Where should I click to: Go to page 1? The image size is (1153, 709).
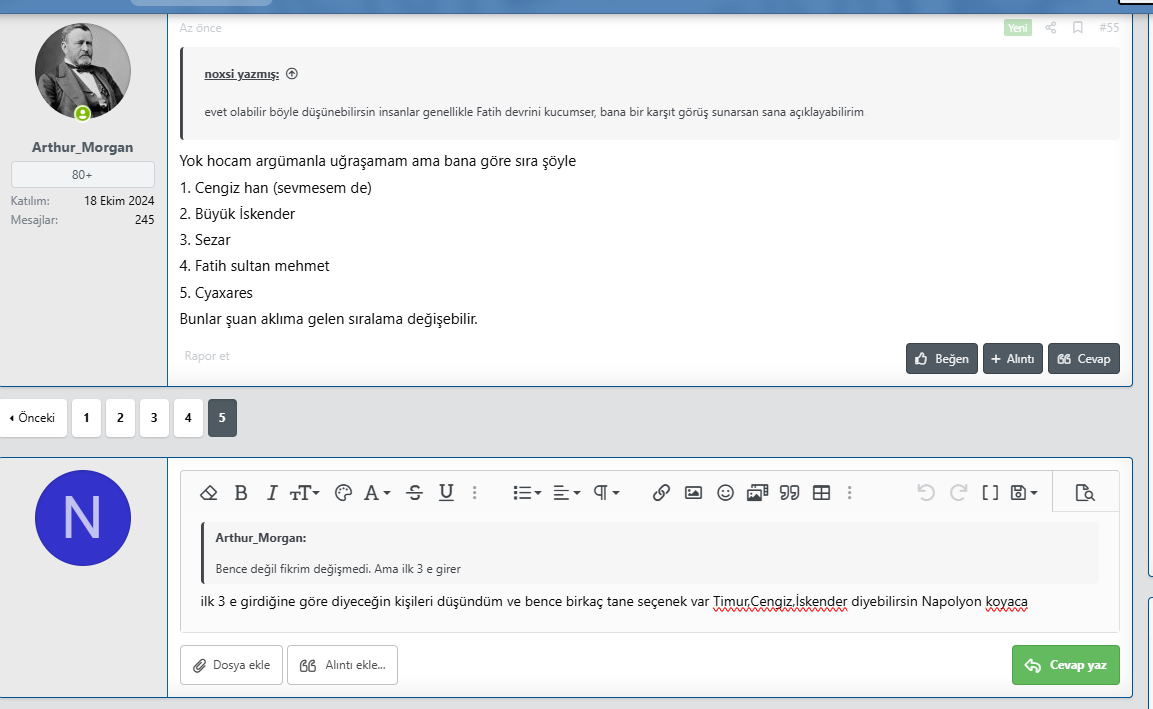pos(86,418)
